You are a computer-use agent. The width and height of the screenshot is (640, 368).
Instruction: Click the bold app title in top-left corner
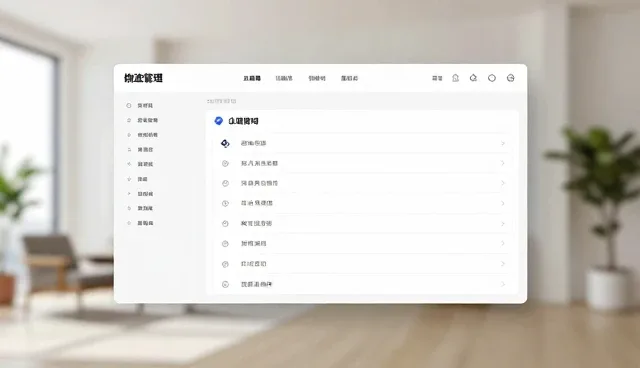(143, 78)
